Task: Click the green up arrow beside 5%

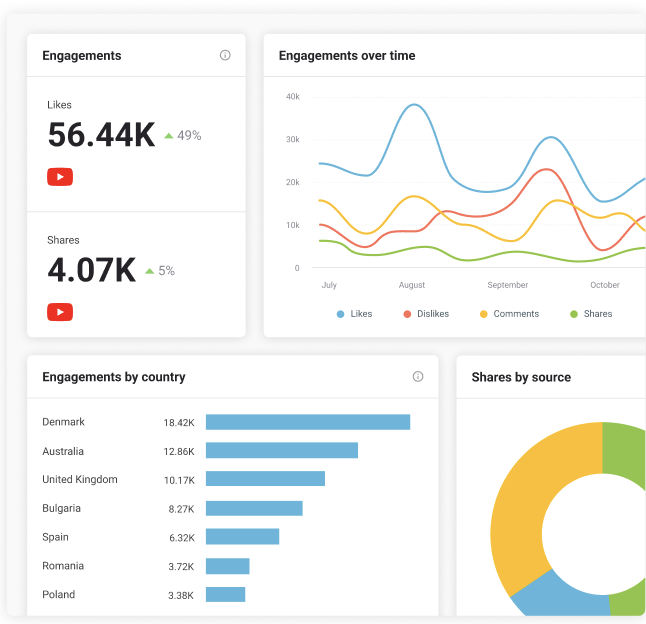Action: (x=150, y=271)
